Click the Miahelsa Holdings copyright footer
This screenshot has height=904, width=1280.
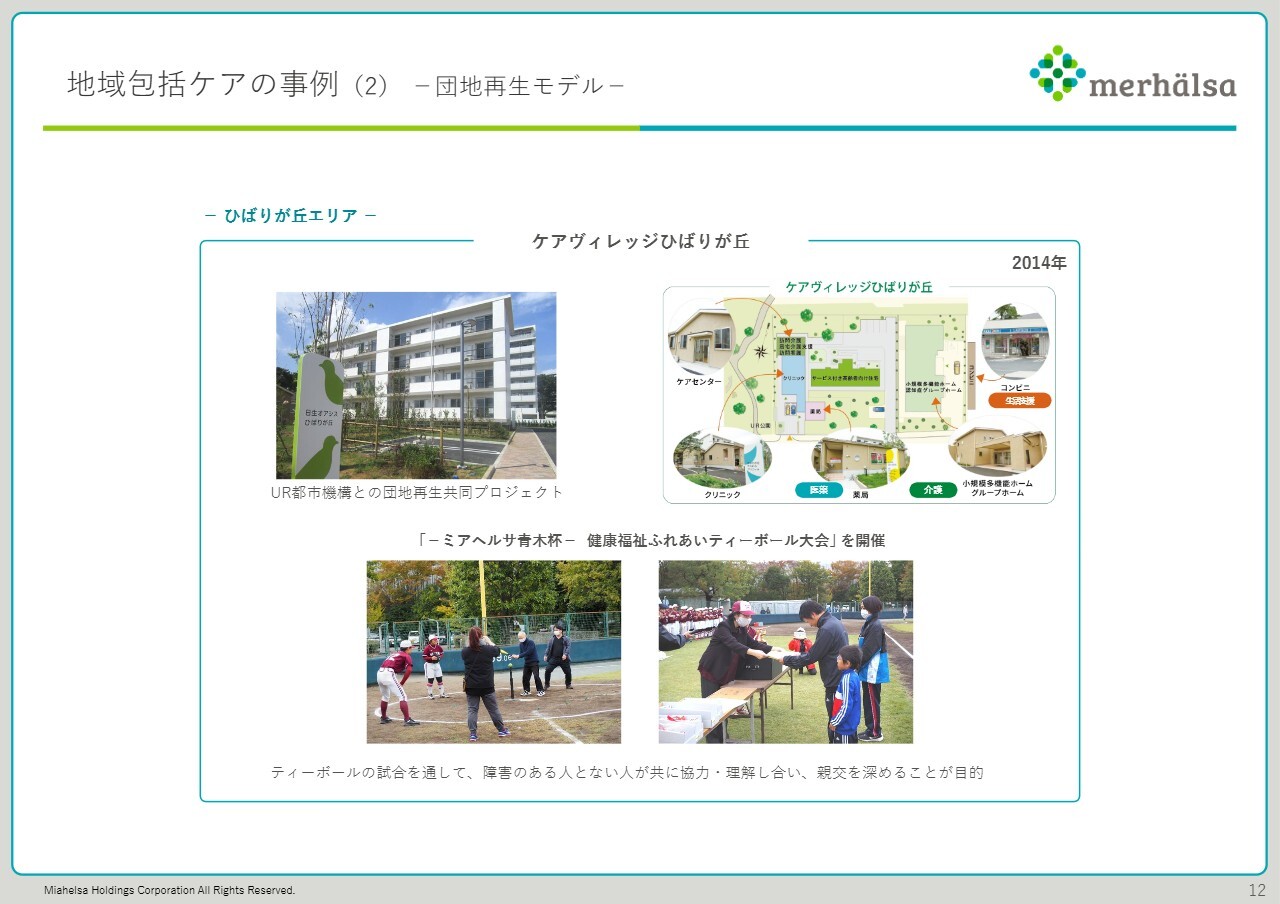[x=169, y=890]
